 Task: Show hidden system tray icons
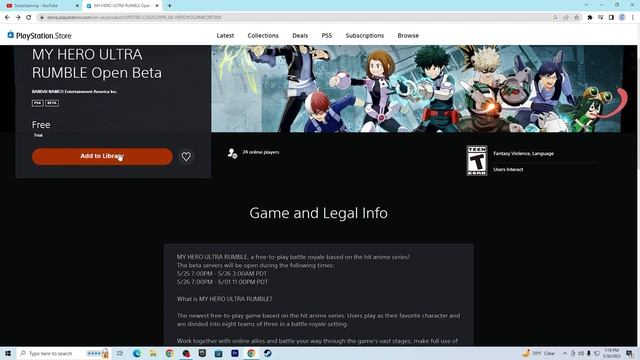[x=565, y=353]
